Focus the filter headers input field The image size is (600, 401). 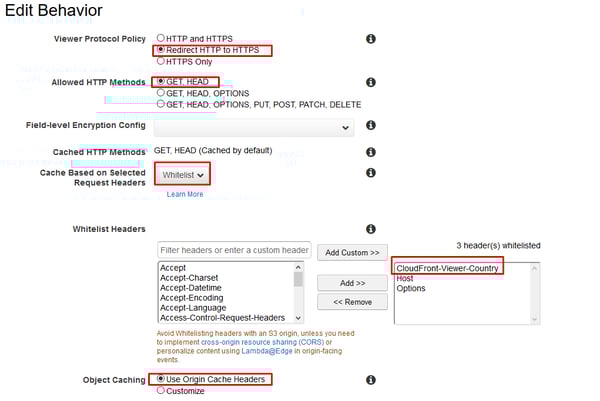click(x=234, y=250)
